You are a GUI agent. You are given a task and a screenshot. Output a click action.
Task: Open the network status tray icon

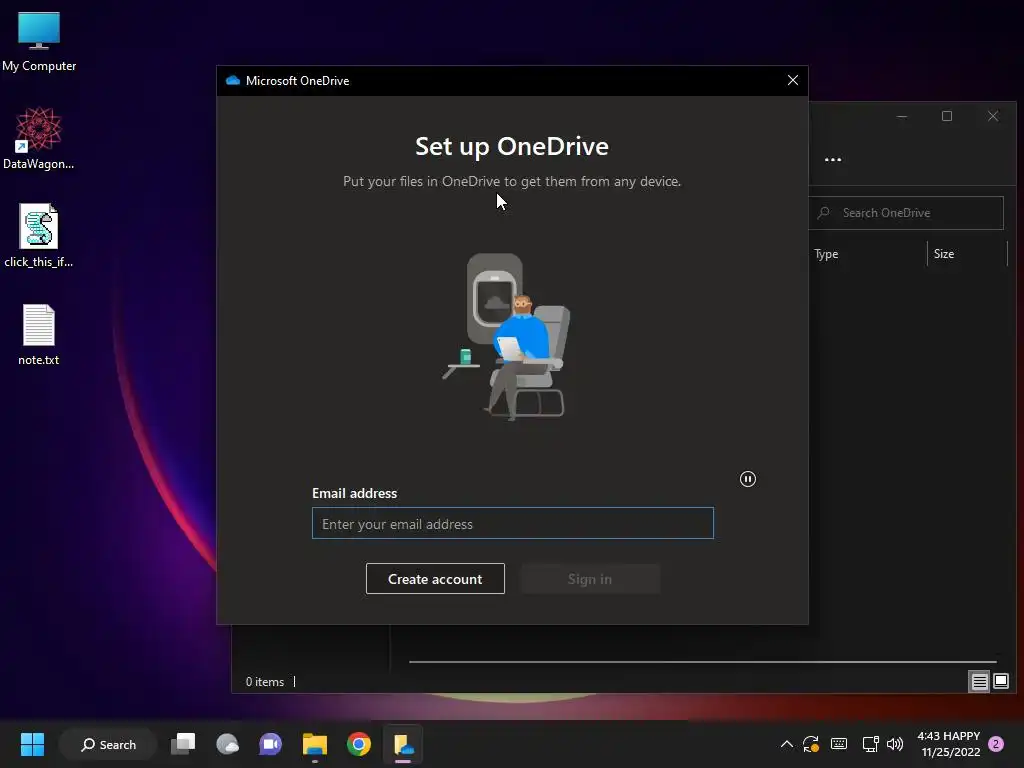click(x=870, y=744)
